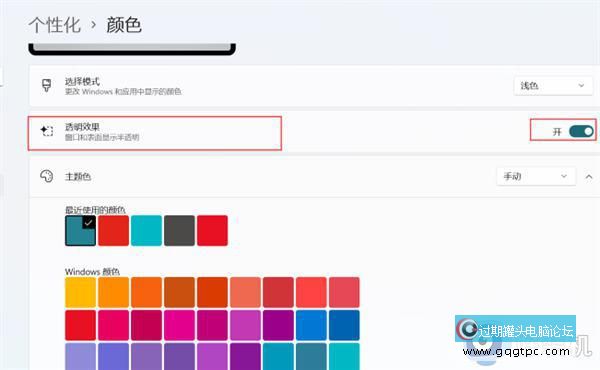Turn off the 透明效果 toggle switch
600x370 pixels.
pyautogui.click(x=581, y=131)
